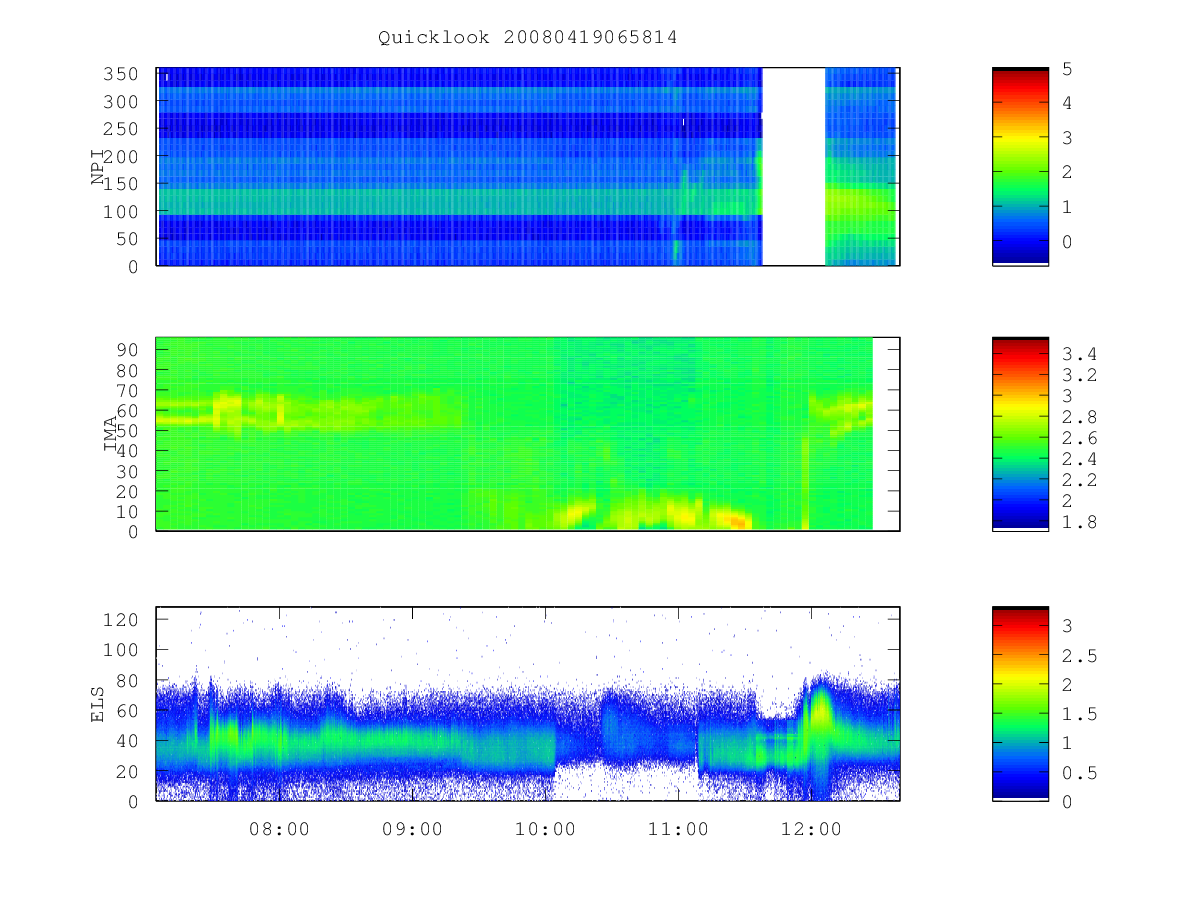This screenshot has width=1200, height=900.
Task: Click the 10:00 time tick label
Action: [x=545, y=829]
